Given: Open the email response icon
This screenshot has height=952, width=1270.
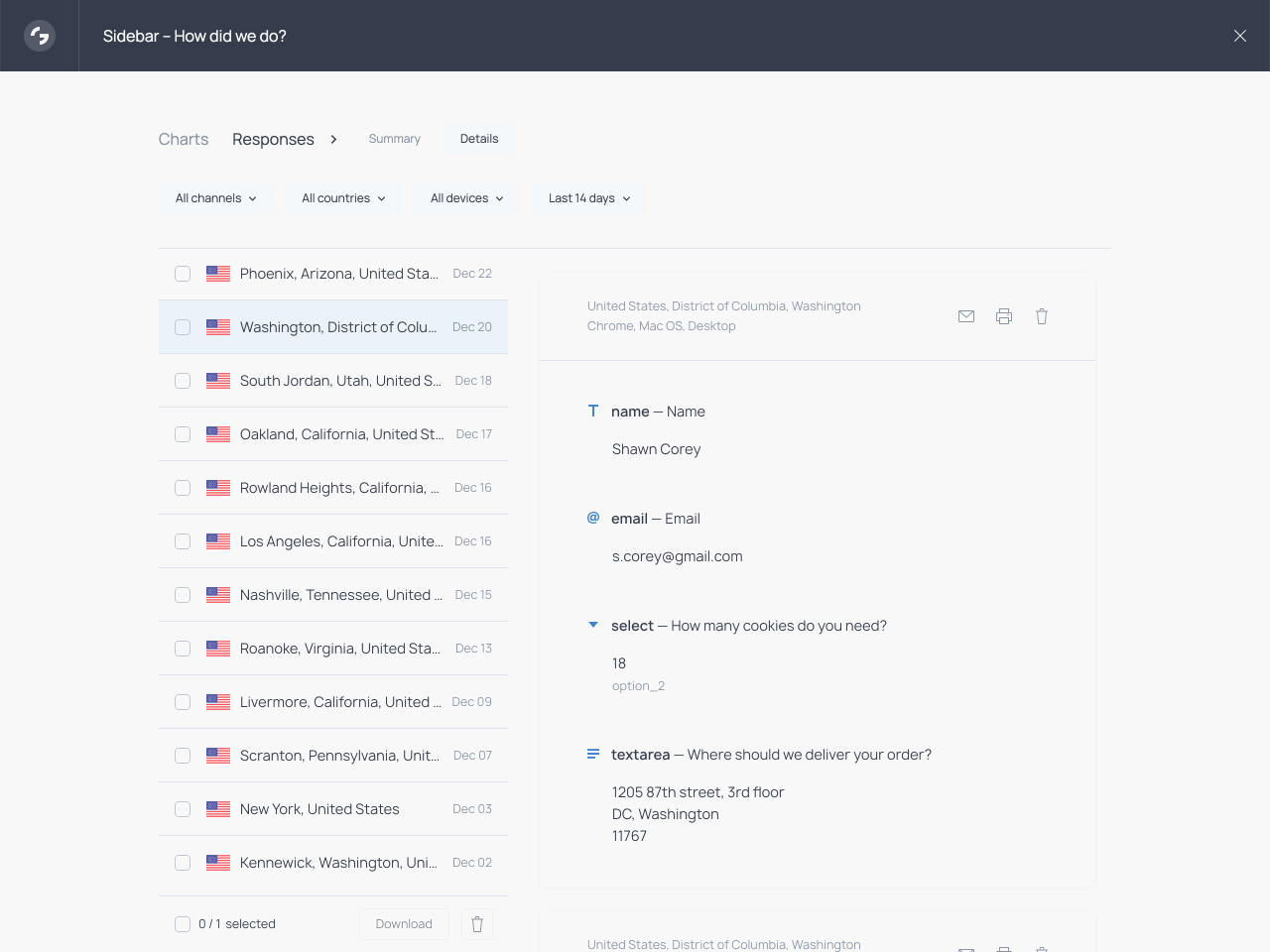Looking at the screenshot, I should 966,316.
